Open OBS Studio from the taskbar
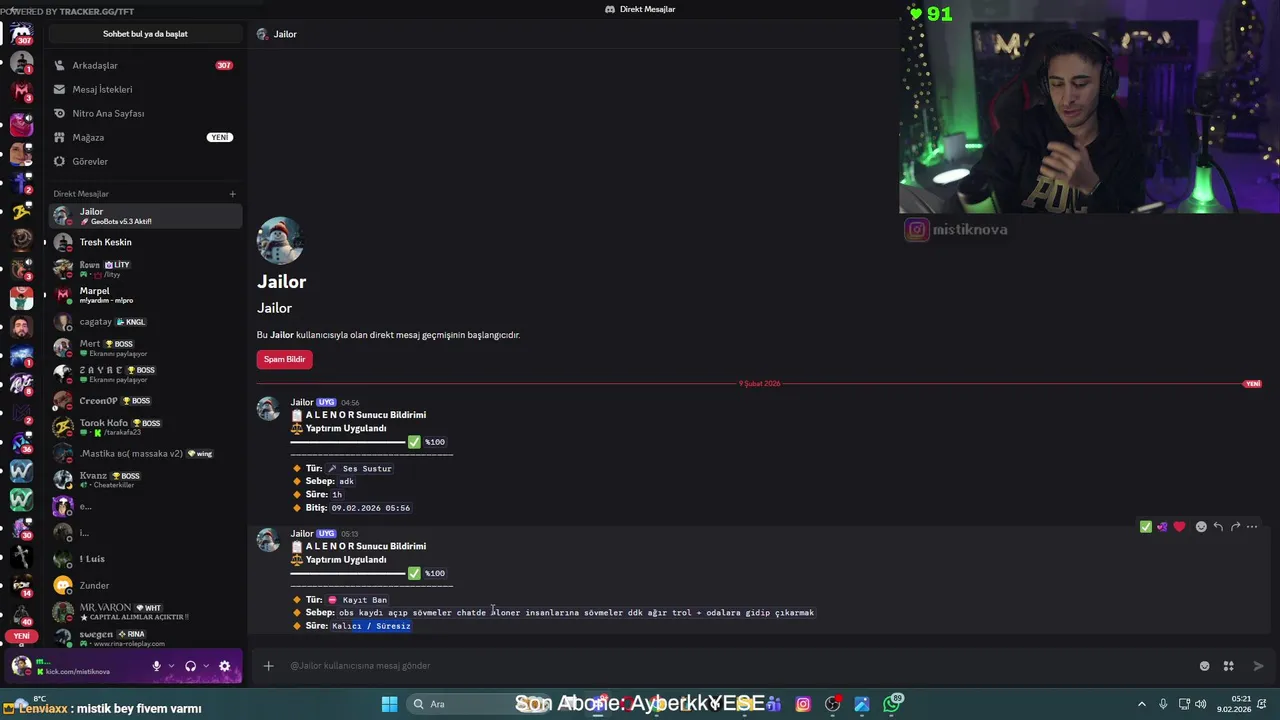This screenshot has width=1280, height=720. [x=832, y=704]
